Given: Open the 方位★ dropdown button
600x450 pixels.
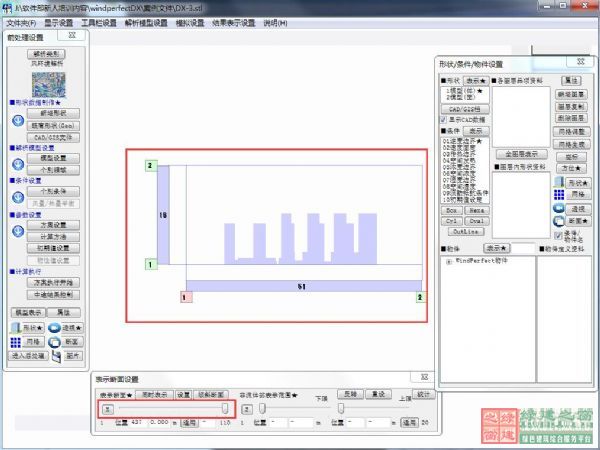Looking at the screenshot, I should [573, 170].
